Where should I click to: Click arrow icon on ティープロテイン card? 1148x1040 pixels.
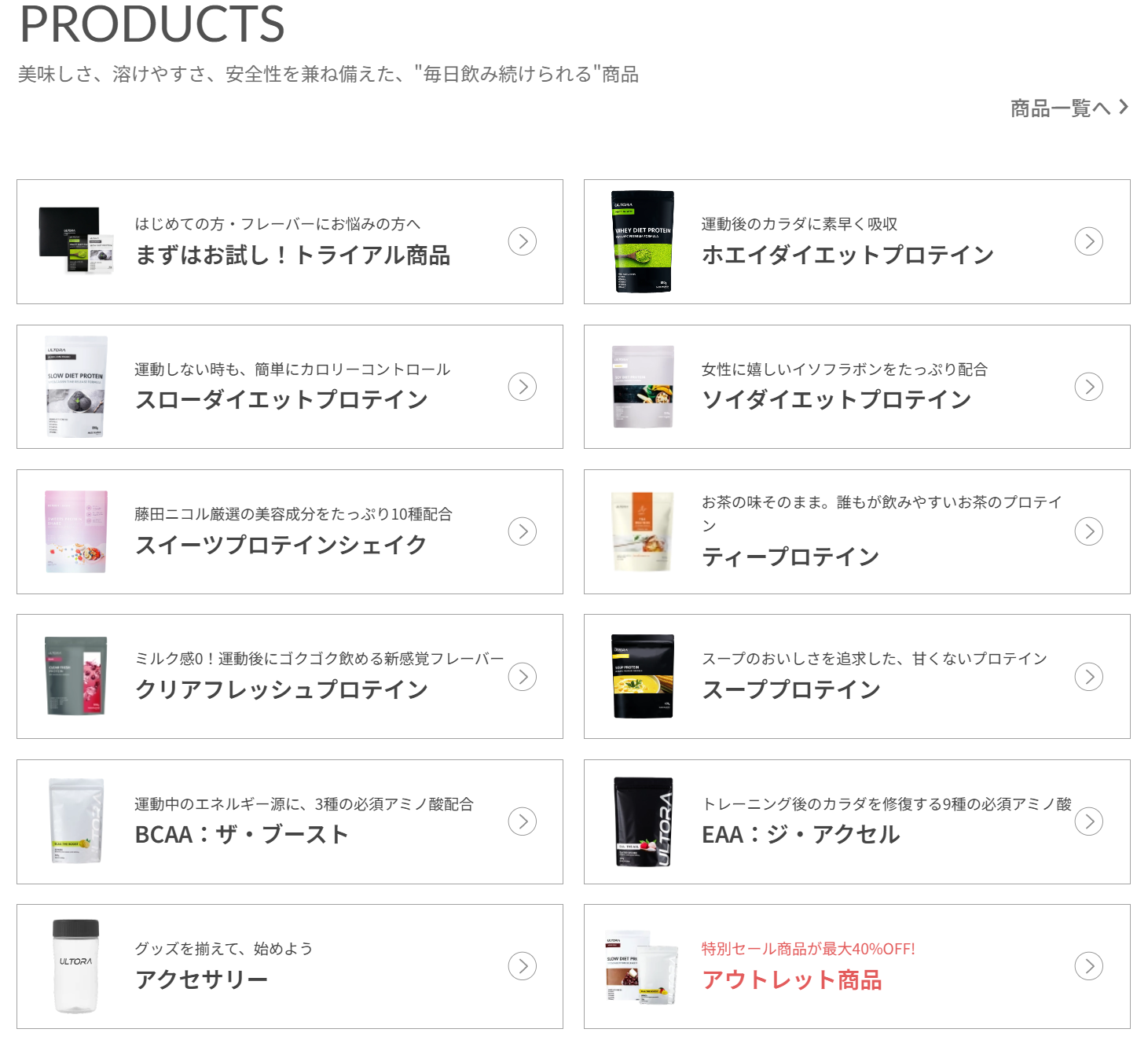1089,531
